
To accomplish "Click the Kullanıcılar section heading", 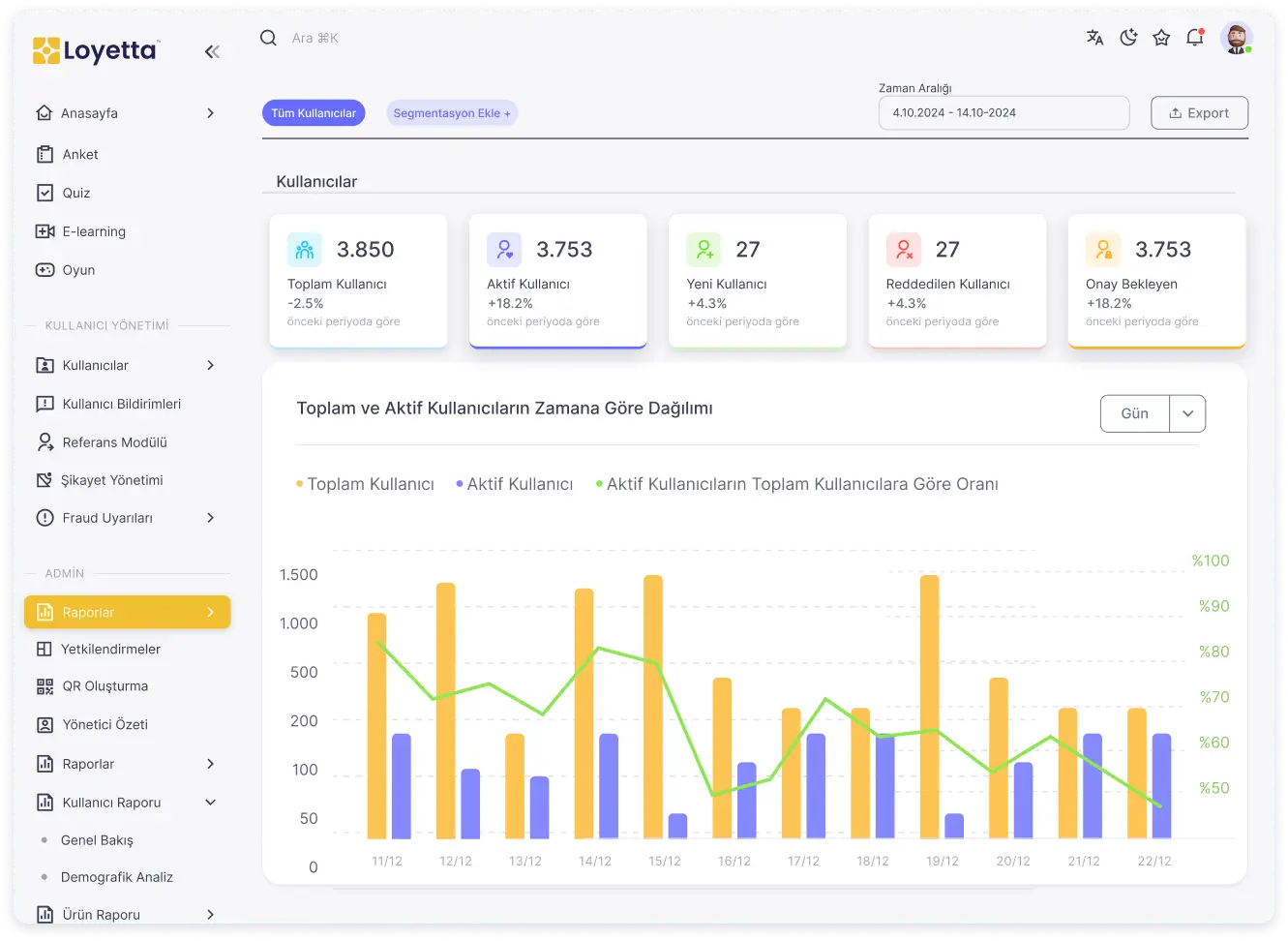I will pyautogui.click(x=316, y=181).
